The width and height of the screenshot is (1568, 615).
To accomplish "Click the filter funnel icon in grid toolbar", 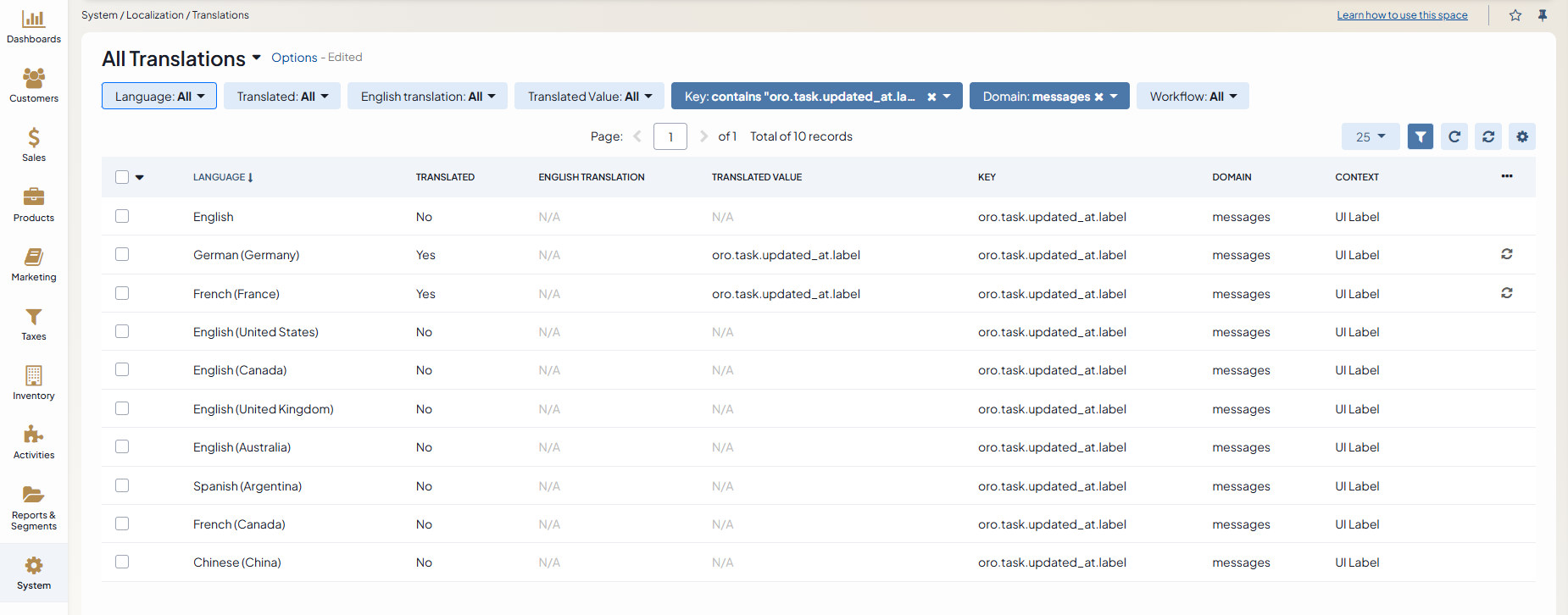I will [1420, 136].
